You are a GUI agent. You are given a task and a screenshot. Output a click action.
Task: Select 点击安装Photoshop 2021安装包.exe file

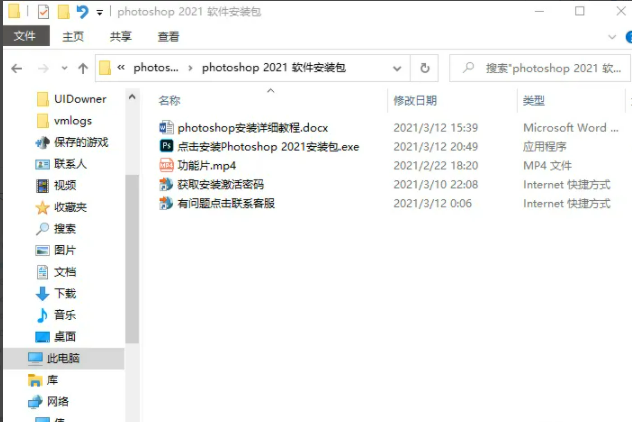pos(268,147)
